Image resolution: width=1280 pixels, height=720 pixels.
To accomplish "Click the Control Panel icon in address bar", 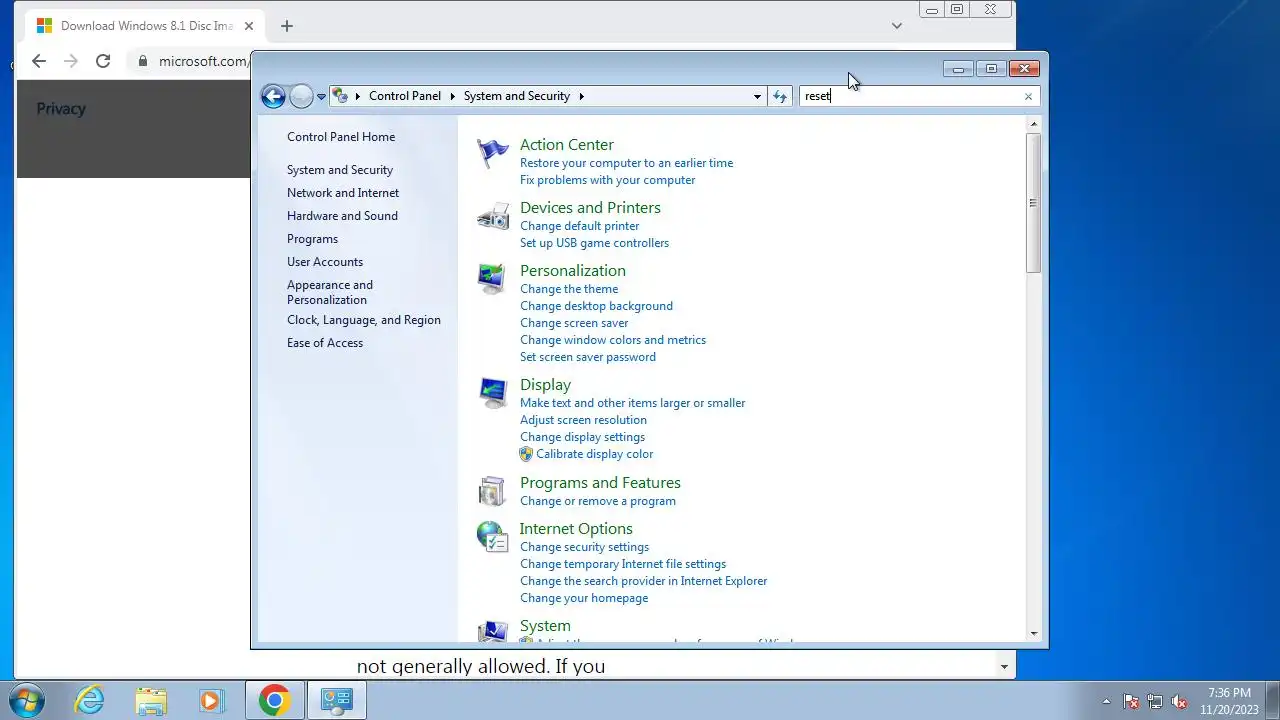I will click(341, 96).
